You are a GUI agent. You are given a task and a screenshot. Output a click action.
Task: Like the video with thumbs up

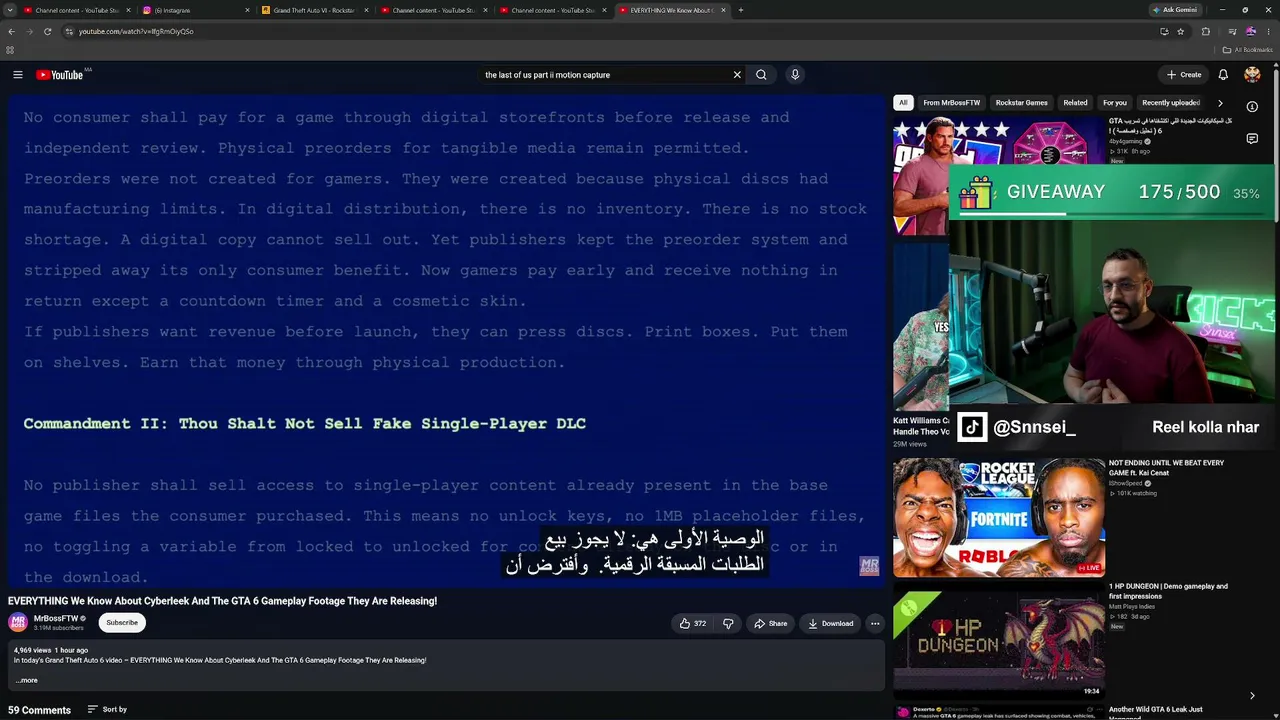tap(693, 623)
